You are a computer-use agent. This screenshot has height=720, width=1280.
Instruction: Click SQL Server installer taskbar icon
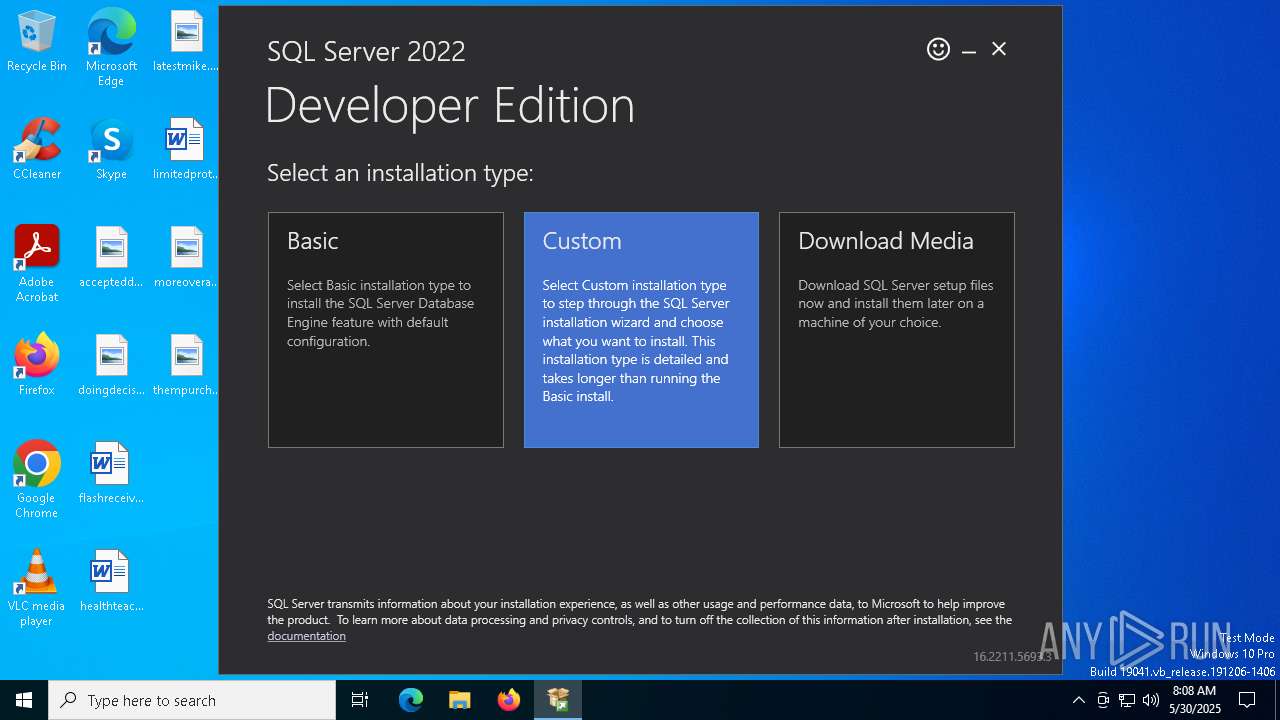coord(558,700)
